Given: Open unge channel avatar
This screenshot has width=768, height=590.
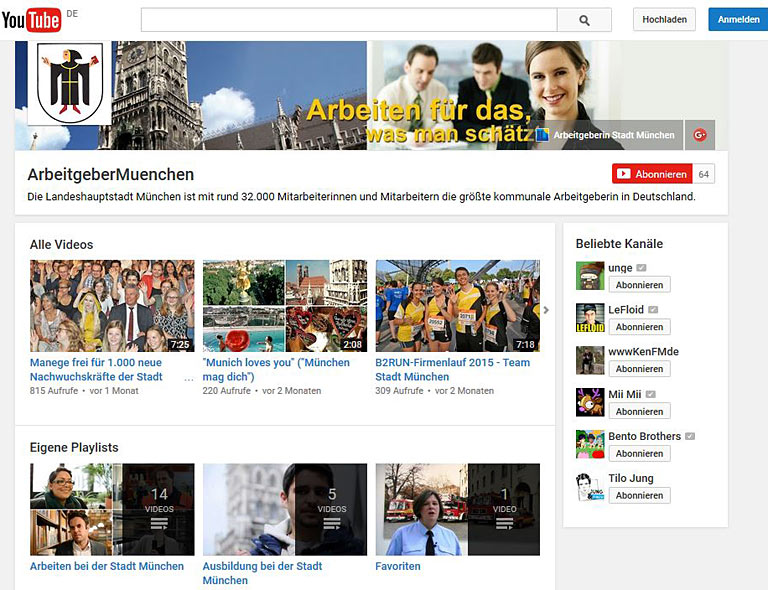Looking at the screenshot, I should point(590,276).
